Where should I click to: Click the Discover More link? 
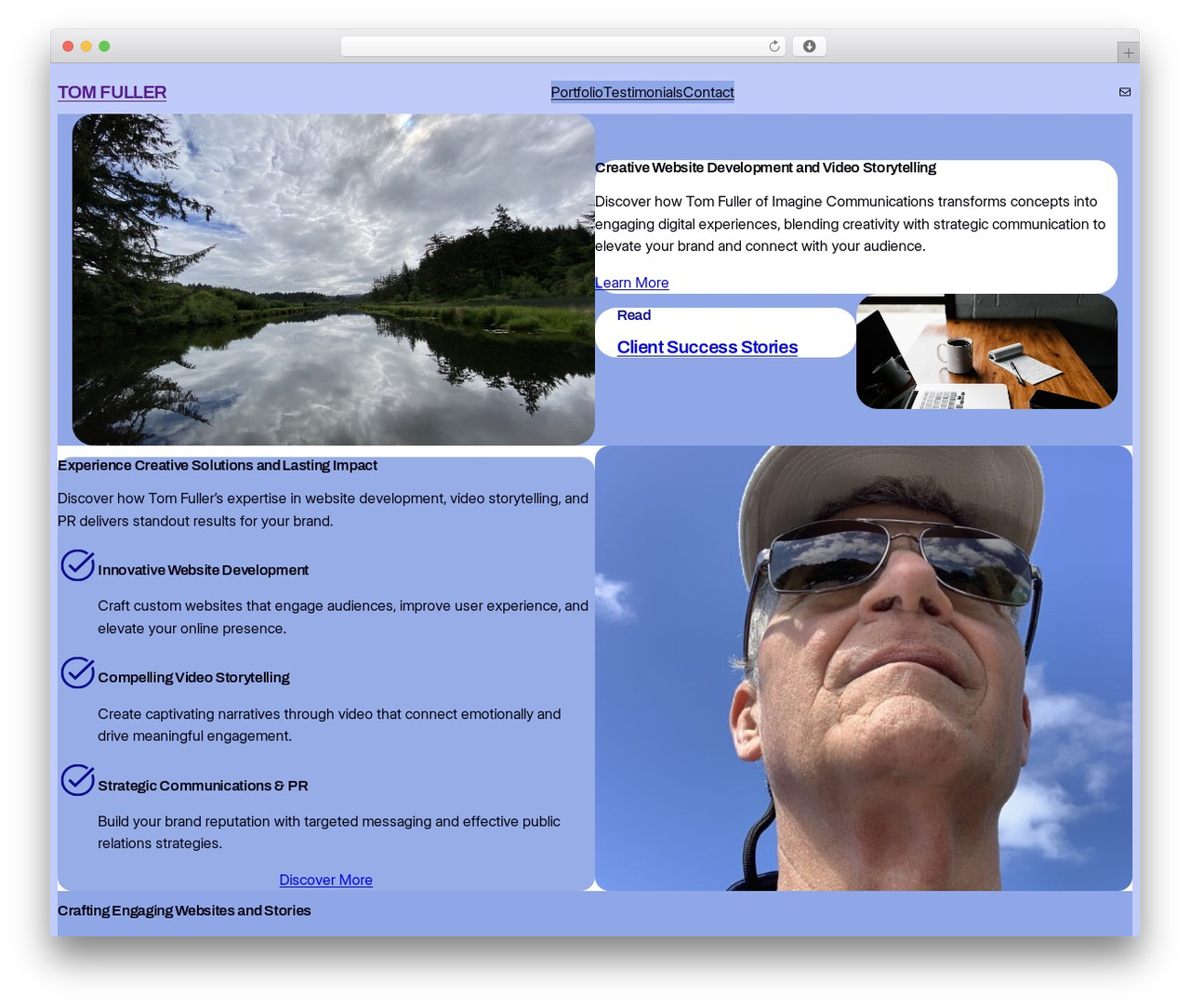pyautogui.click(x=326, y=880)
